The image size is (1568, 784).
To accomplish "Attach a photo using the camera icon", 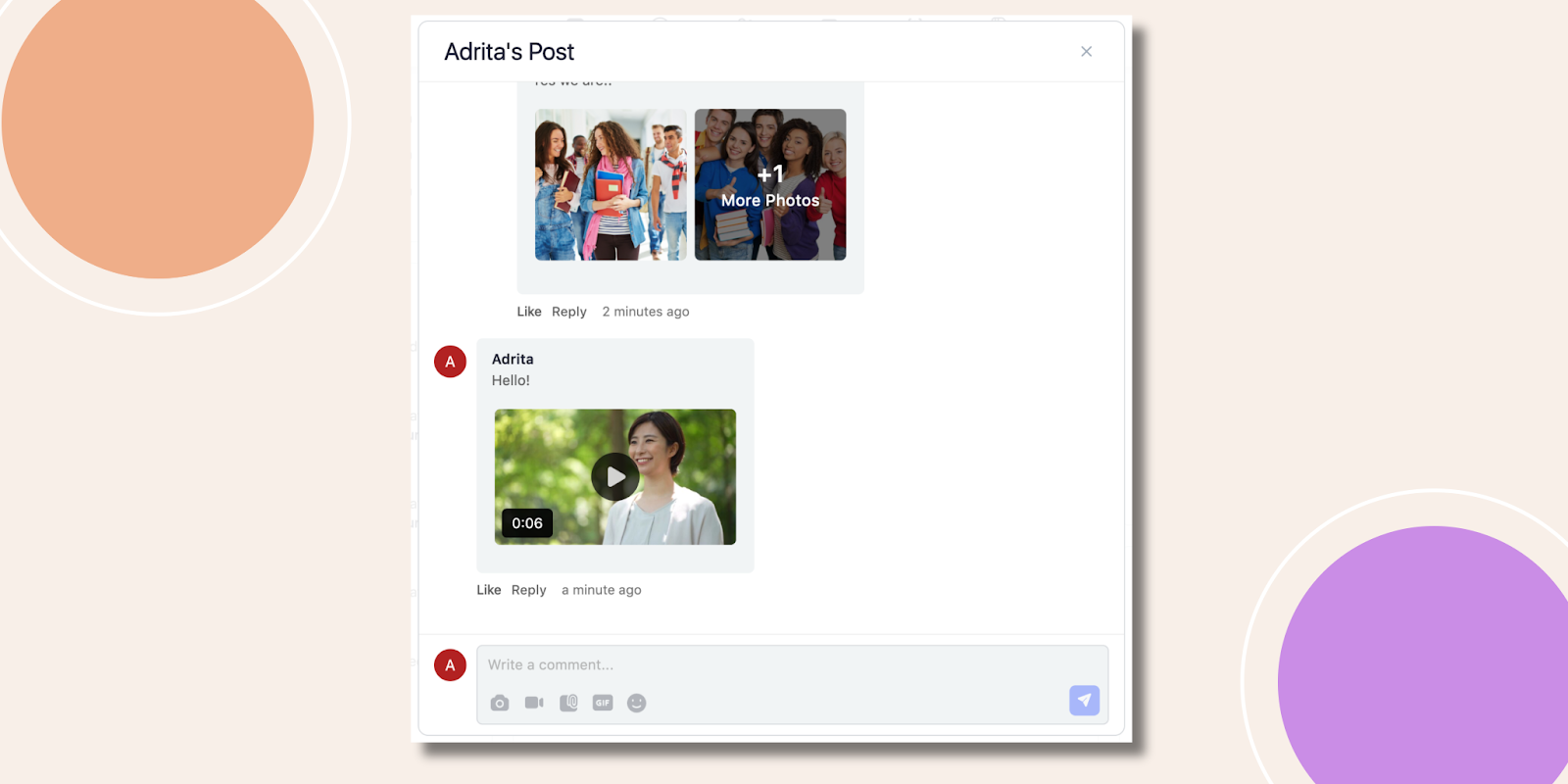I will point(500,703).
